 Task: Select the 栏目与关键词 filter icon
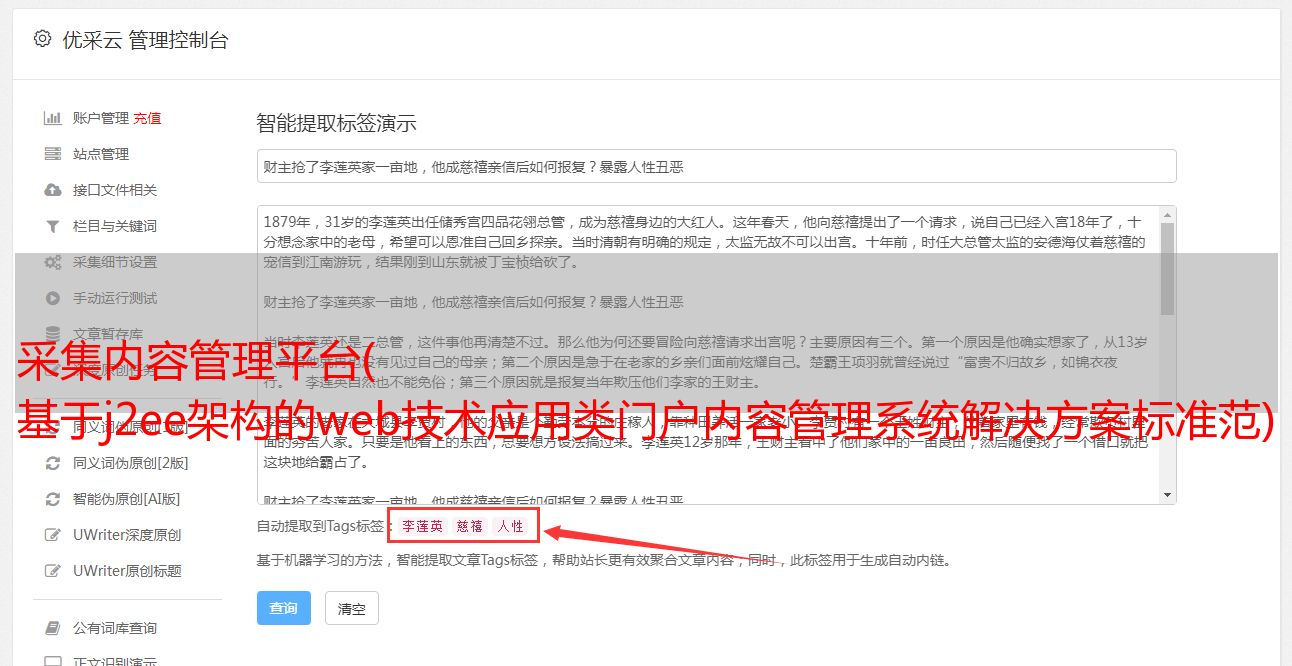pyautogui.click(x=53, y=226)
